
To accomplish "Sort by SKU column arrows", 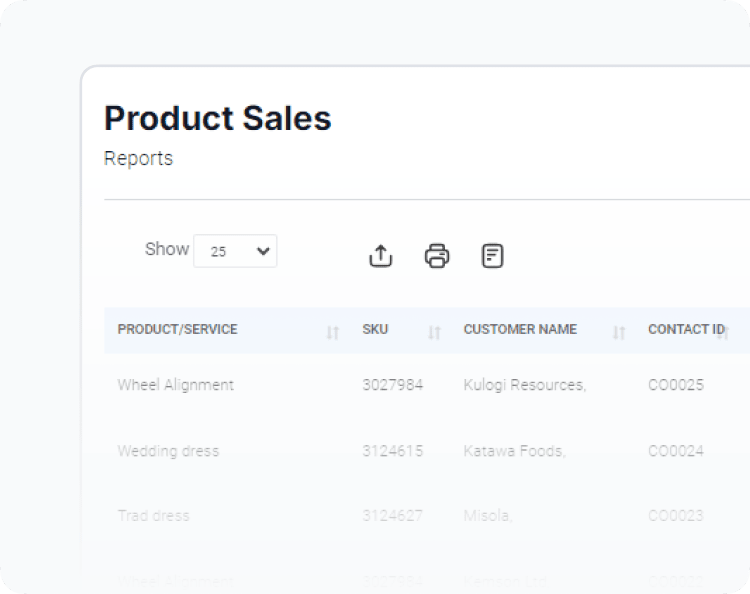I will 434,332.
